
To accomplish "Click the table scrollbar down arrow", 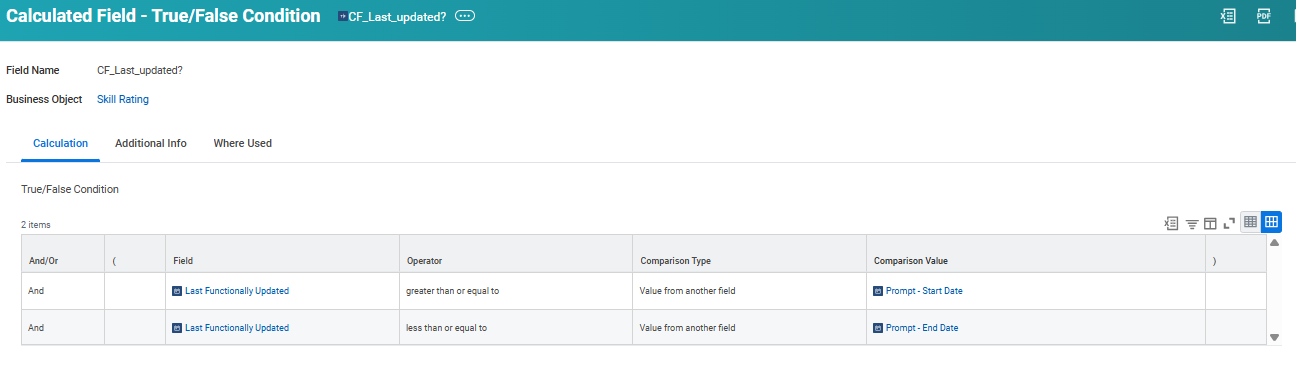I will pos(1274,338).
